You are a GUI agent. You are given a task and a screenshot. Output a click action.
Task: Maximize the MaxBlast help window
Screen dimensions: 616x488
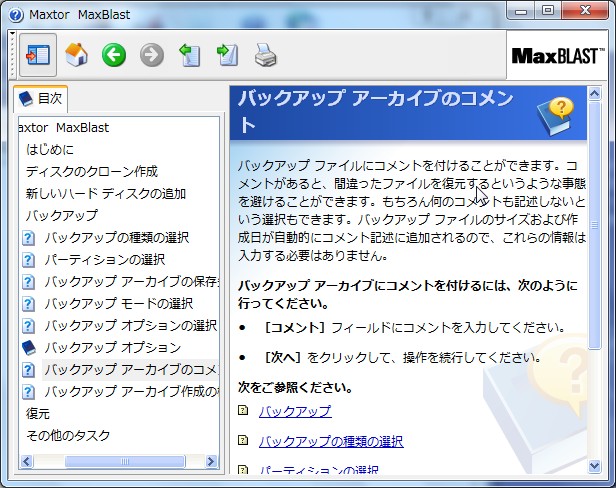[x=548, y=11]
